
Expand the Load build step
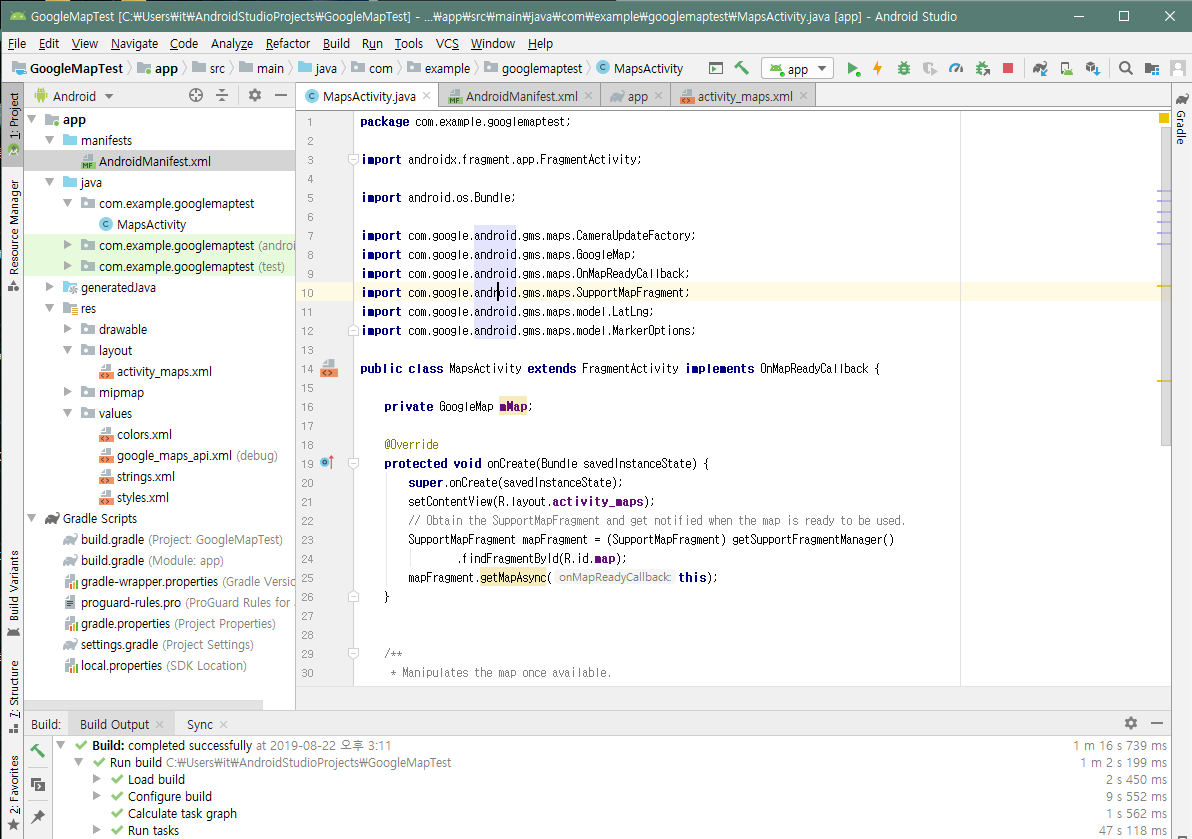pyautogui.click(x=97, y=779)
